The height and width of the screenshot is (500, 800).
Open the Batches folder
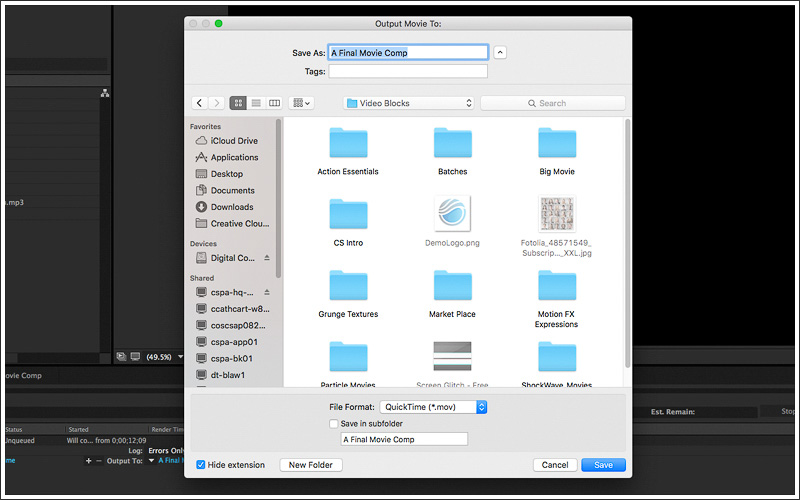pyautogui.click(x=453, y=143)
